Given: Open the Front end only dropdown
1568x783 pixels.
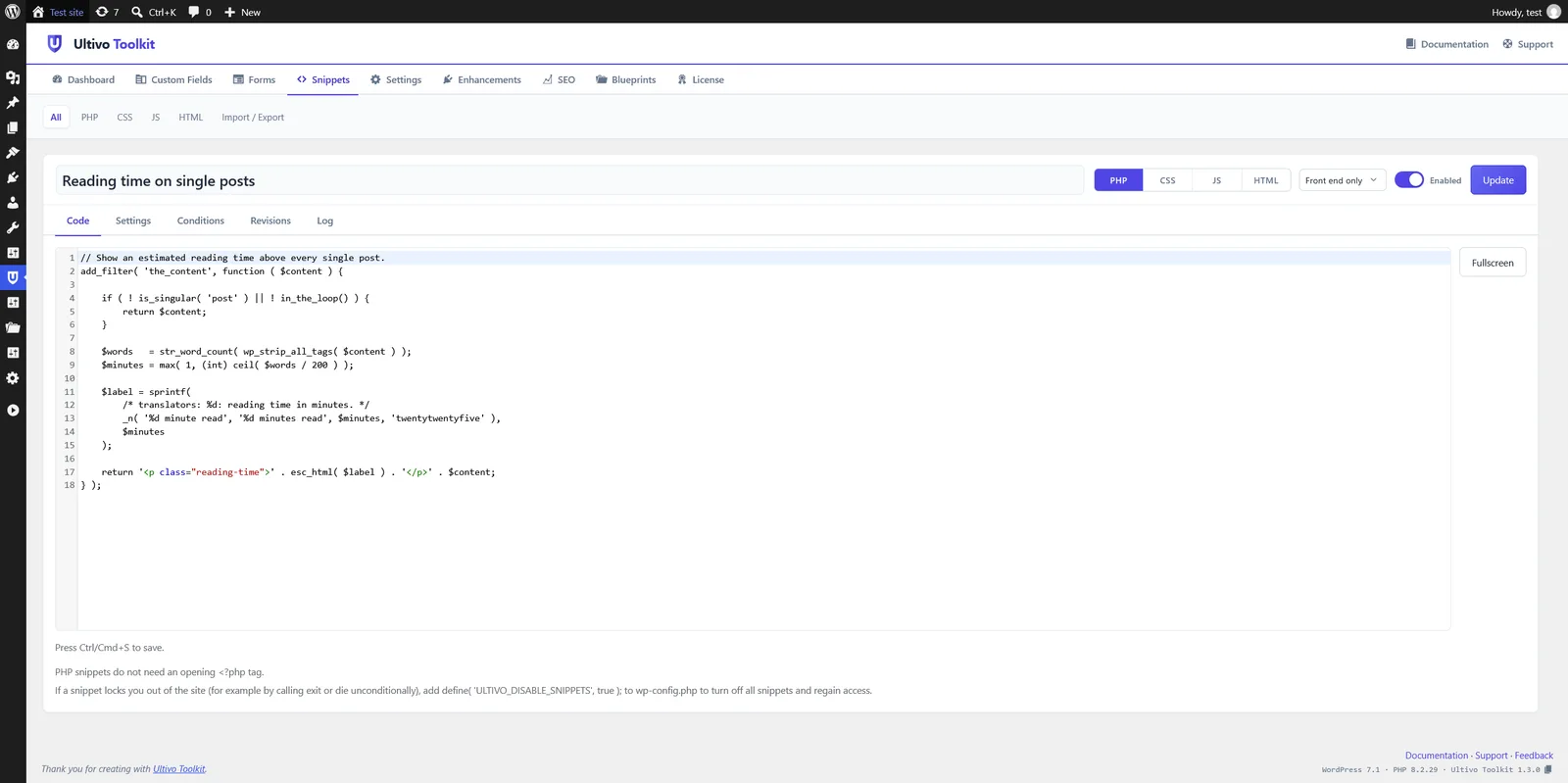Looking at the screenshot, I should pos(1342,180).
